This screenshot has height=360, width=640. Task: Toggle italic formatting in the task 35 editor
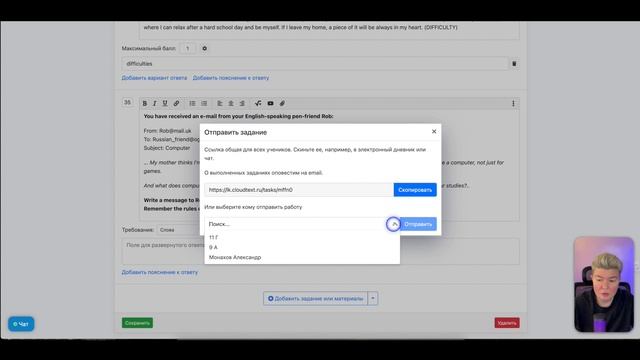pos(155,104)
